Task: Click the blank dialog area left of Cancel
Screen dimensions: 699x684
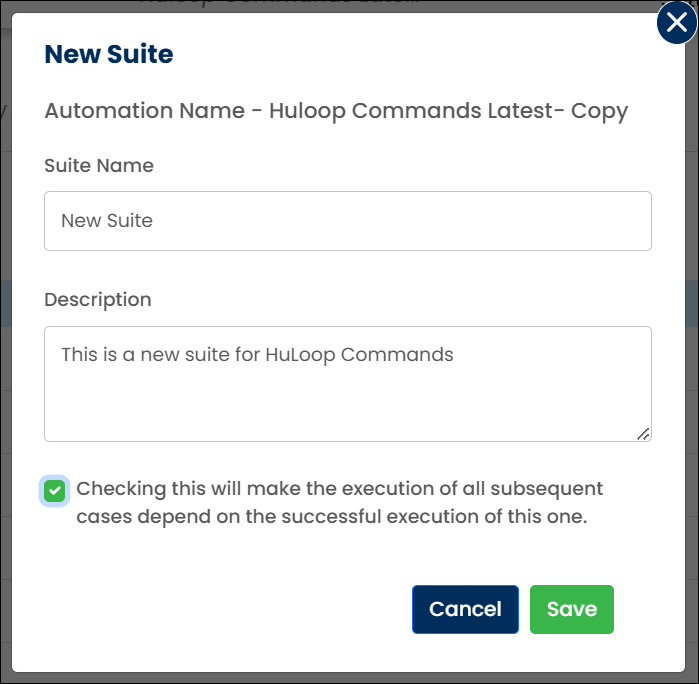Action: click(x=223, y=609)
